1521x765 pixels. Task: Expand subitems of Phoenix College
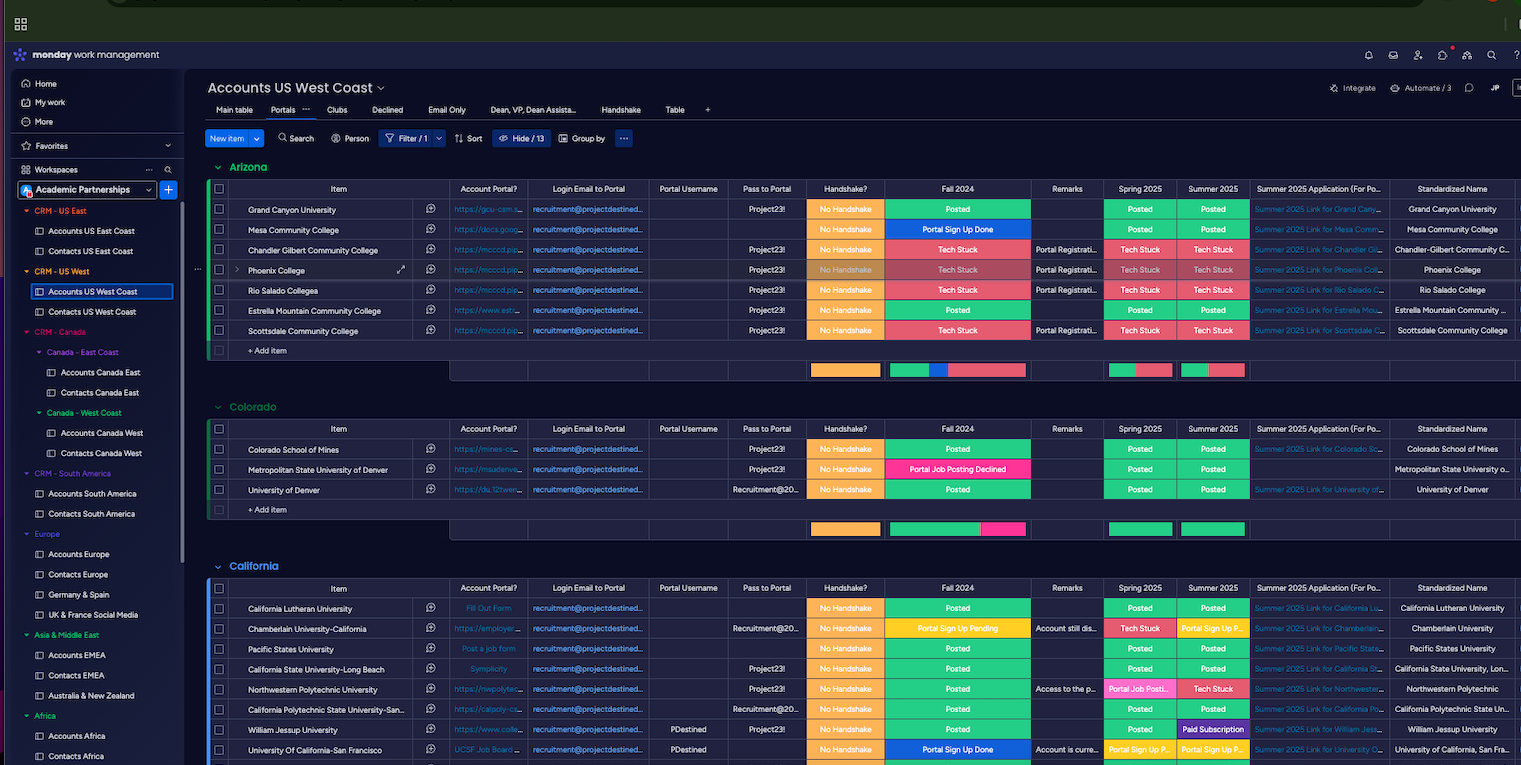(237, 270)
